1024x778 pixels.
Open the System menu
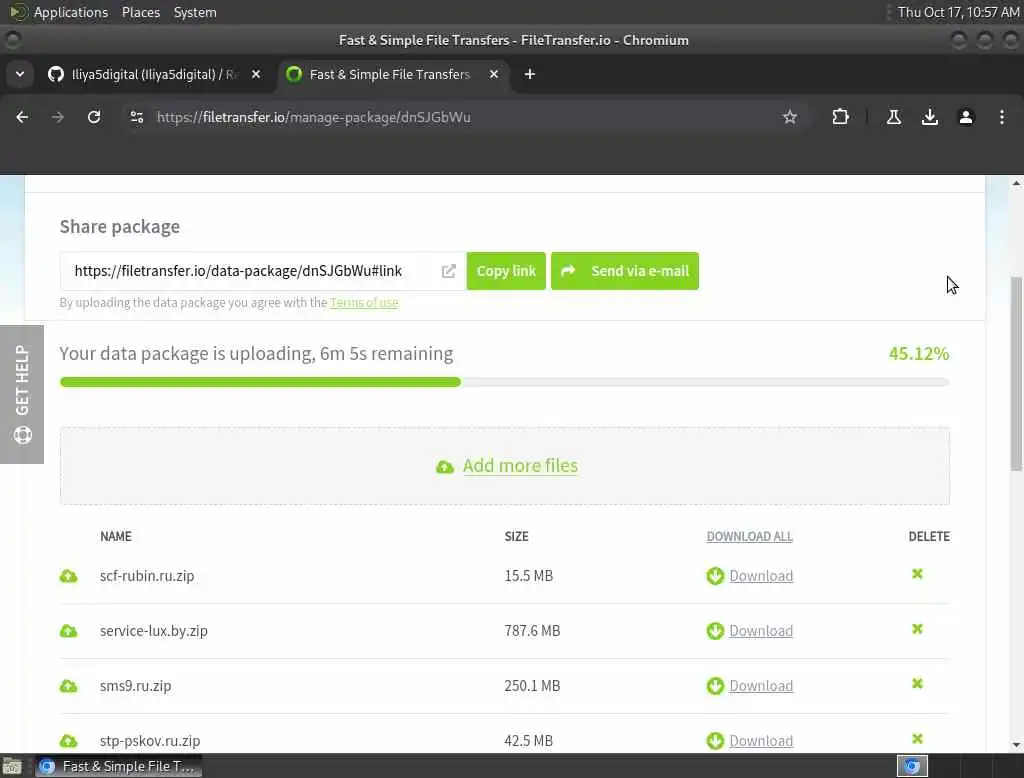coord(195,12)
